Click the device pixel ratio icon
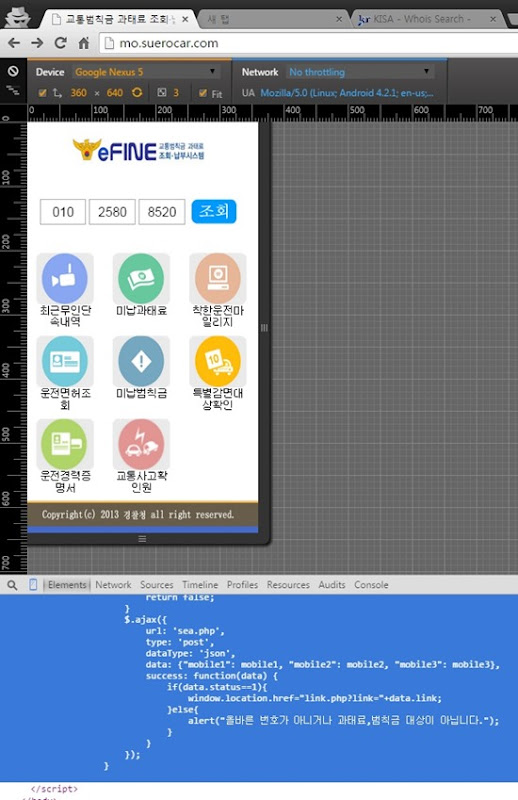The width and height of the screenshot is (518, 800). tap(162, 92)
